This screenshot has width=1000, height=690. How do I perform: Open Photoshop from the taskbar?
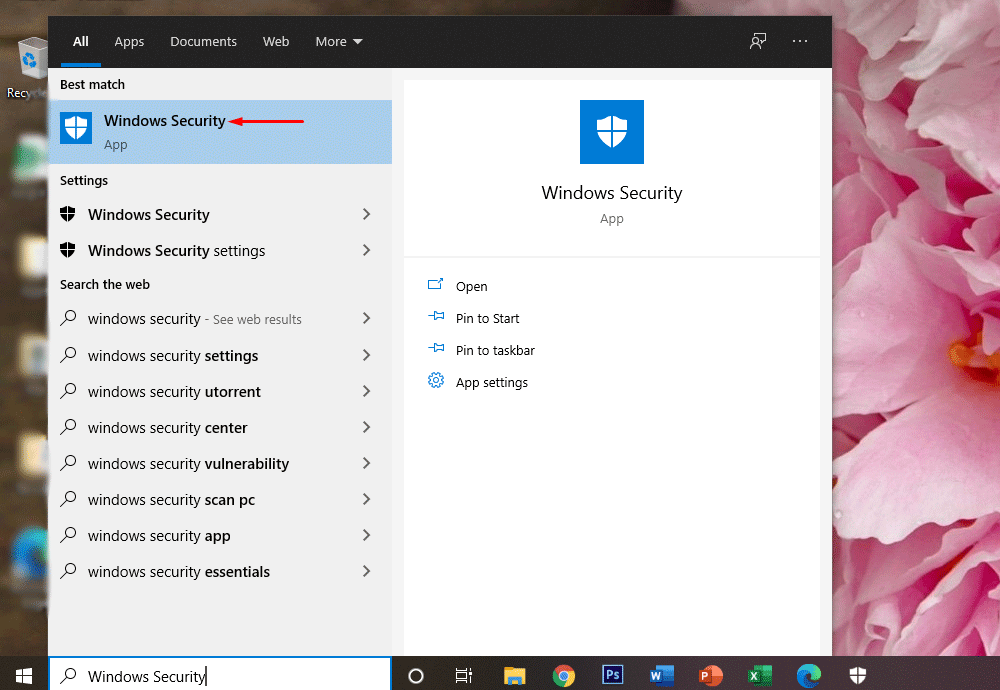(613, 676)
